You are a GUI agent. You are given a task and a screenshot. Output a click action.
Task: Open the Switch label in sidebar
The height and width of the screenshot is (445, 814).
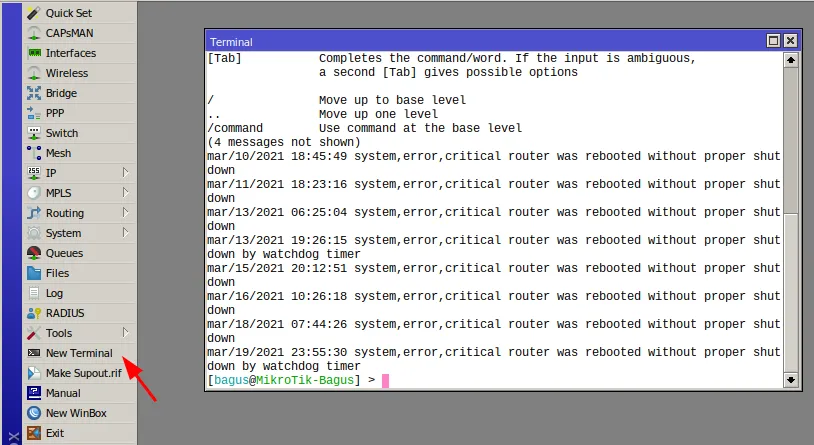tap(62, 133)
